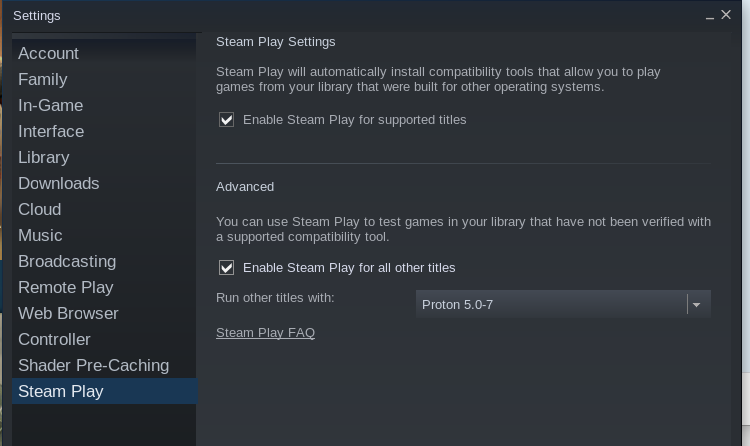Open the Proton 5.0-7 combo box
This screenshot has width=750, height=446.
click(552, 304)
